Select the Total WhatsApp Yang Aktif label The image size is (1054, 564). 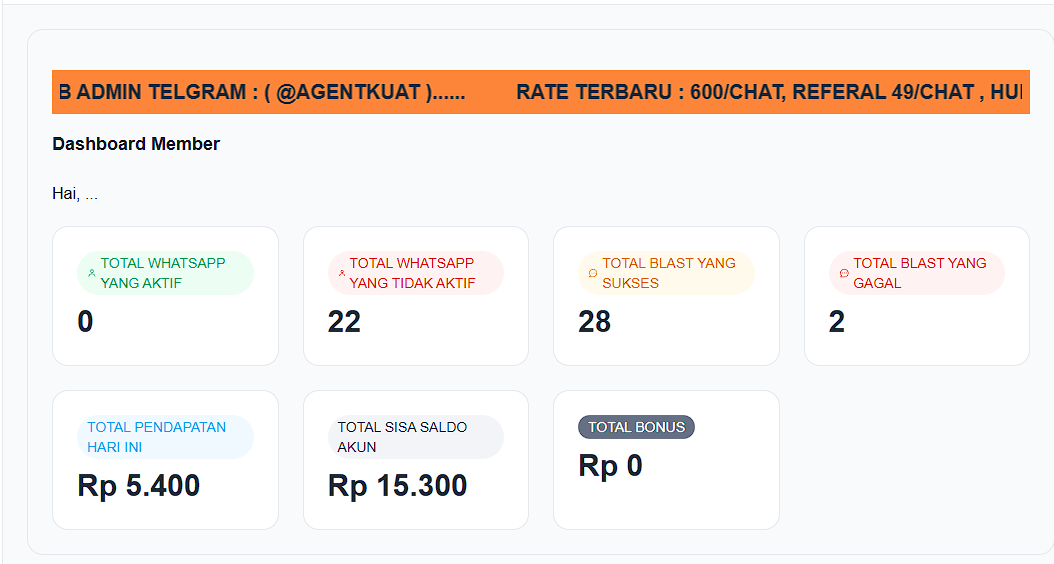163,273
